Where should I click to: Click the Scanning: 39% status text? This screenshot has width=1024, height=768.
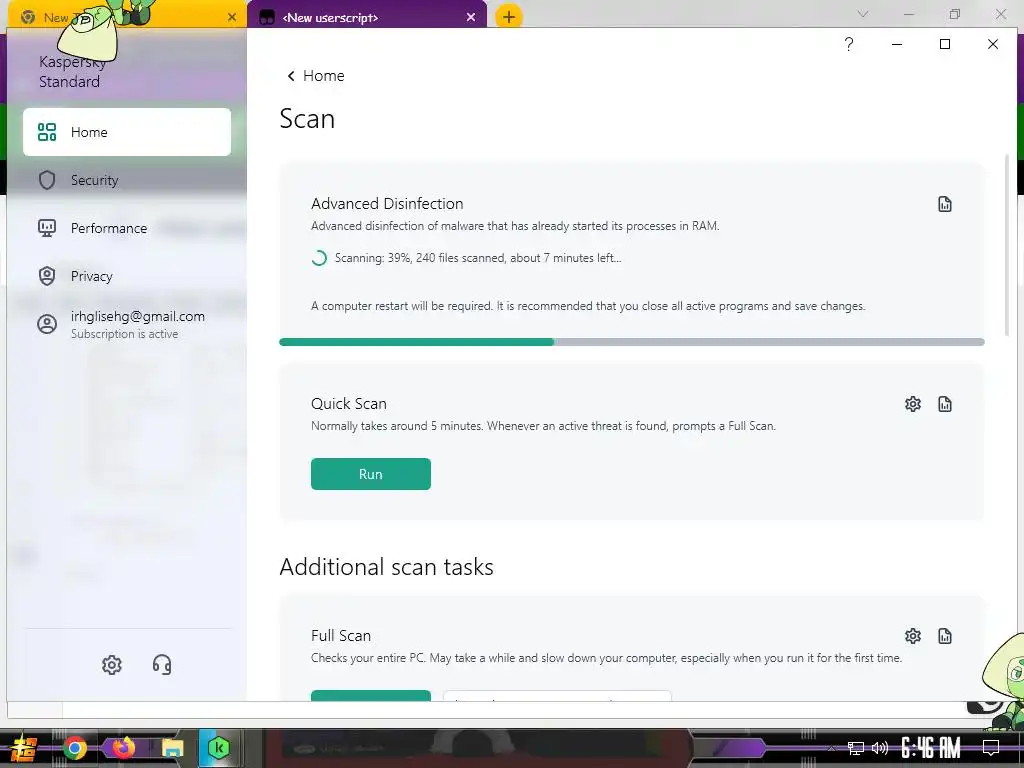pyautogui.click(x=477, y=258)
